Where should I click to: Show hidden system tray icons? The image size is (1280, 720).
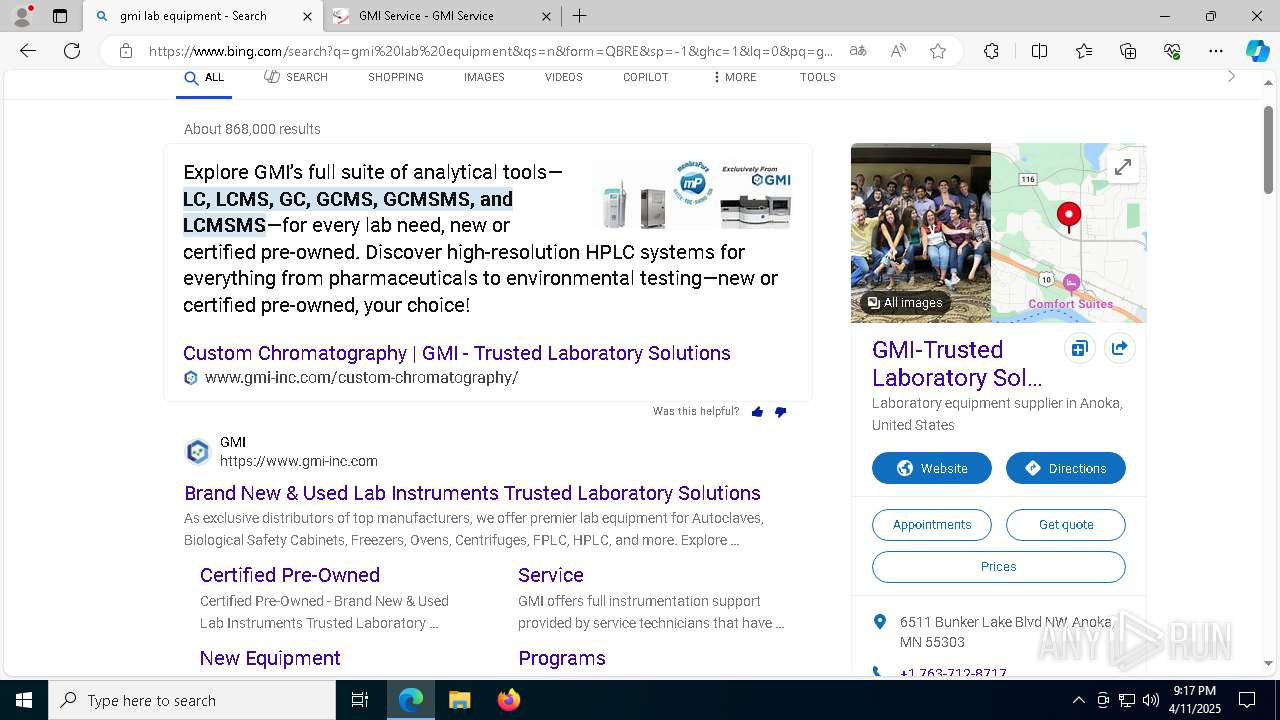pyautogui.click(x=1078, y=700)
